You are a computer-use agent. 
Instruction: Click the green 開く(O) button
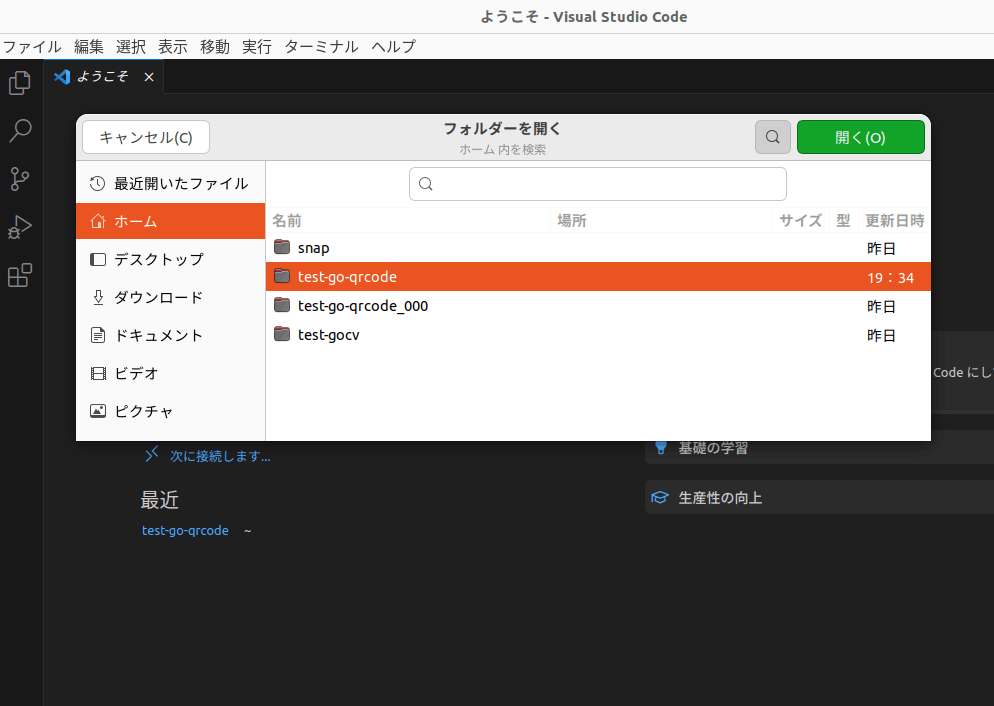click(x=860, y=137)
